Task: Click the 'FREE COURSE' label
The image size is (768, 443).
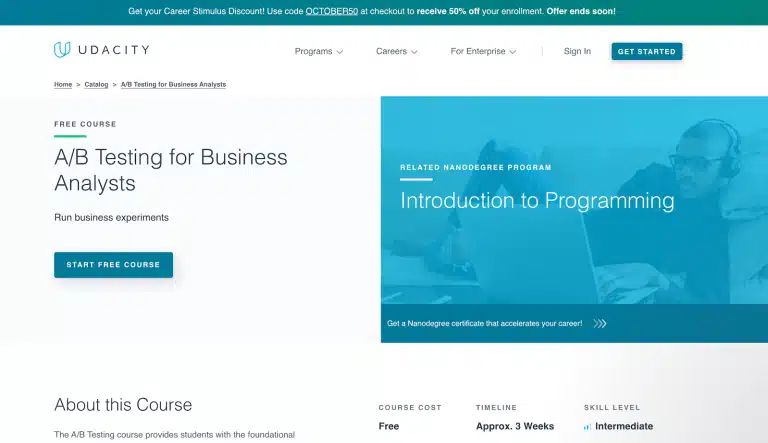Action: tap(85, 124)
